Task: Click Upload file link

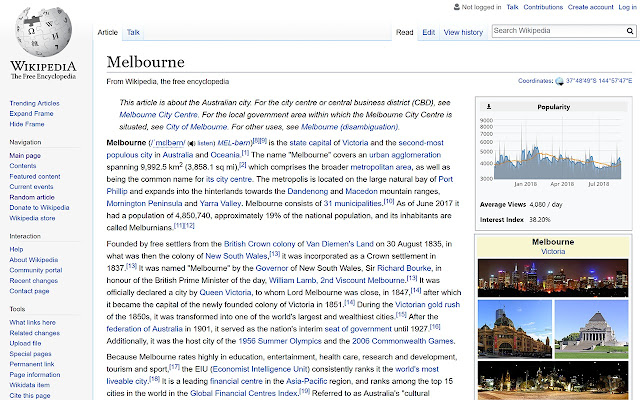Action: click(x=25, y=343)
